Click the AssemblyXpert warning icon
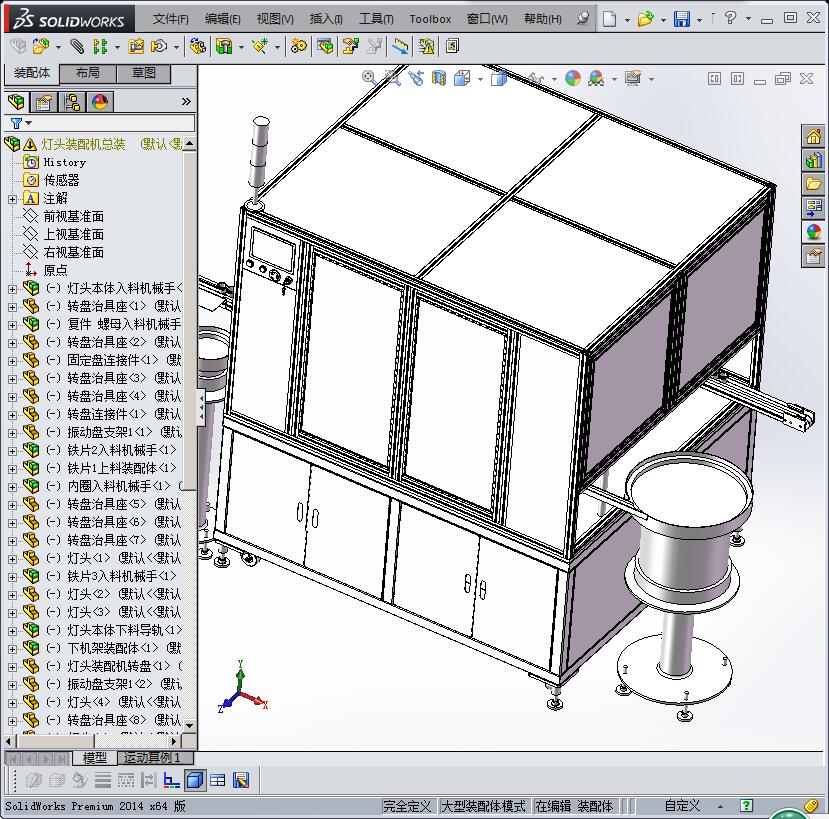This screenshot has width=829, height=819. 426,47
